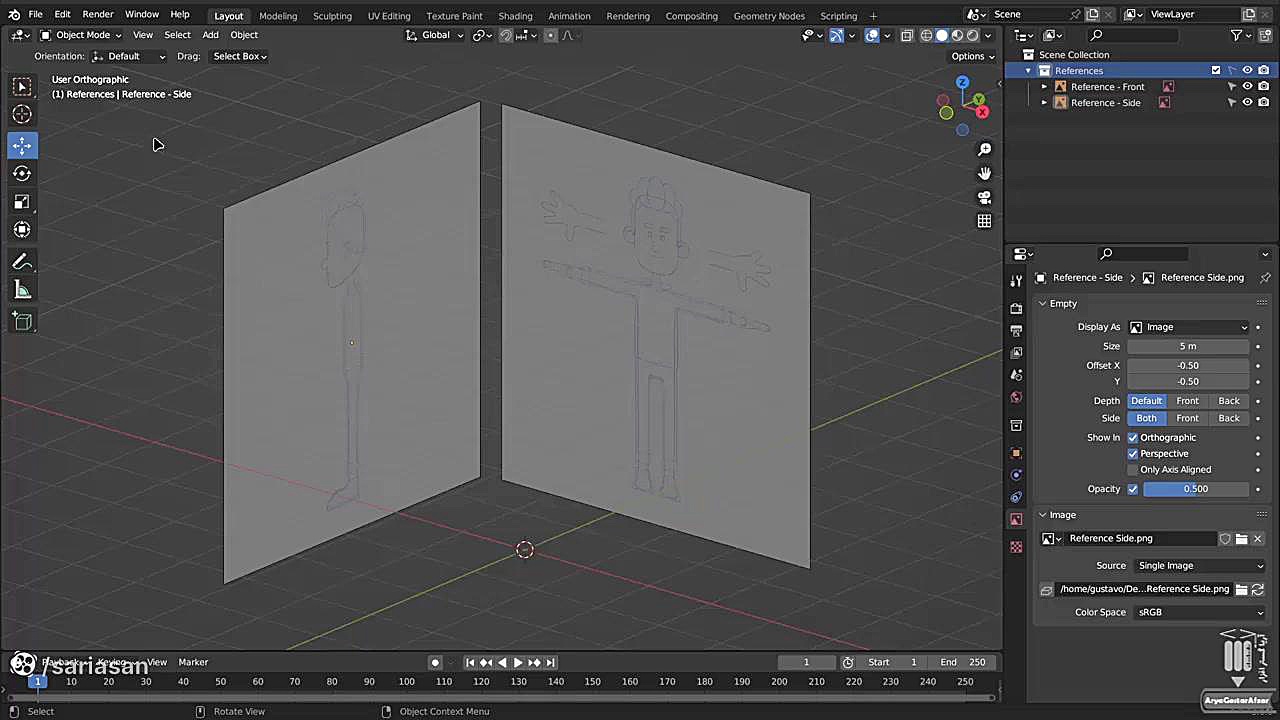Hide Reference - Side in viewport
The image size is (1280, 720).
(x=1247, y=103)
